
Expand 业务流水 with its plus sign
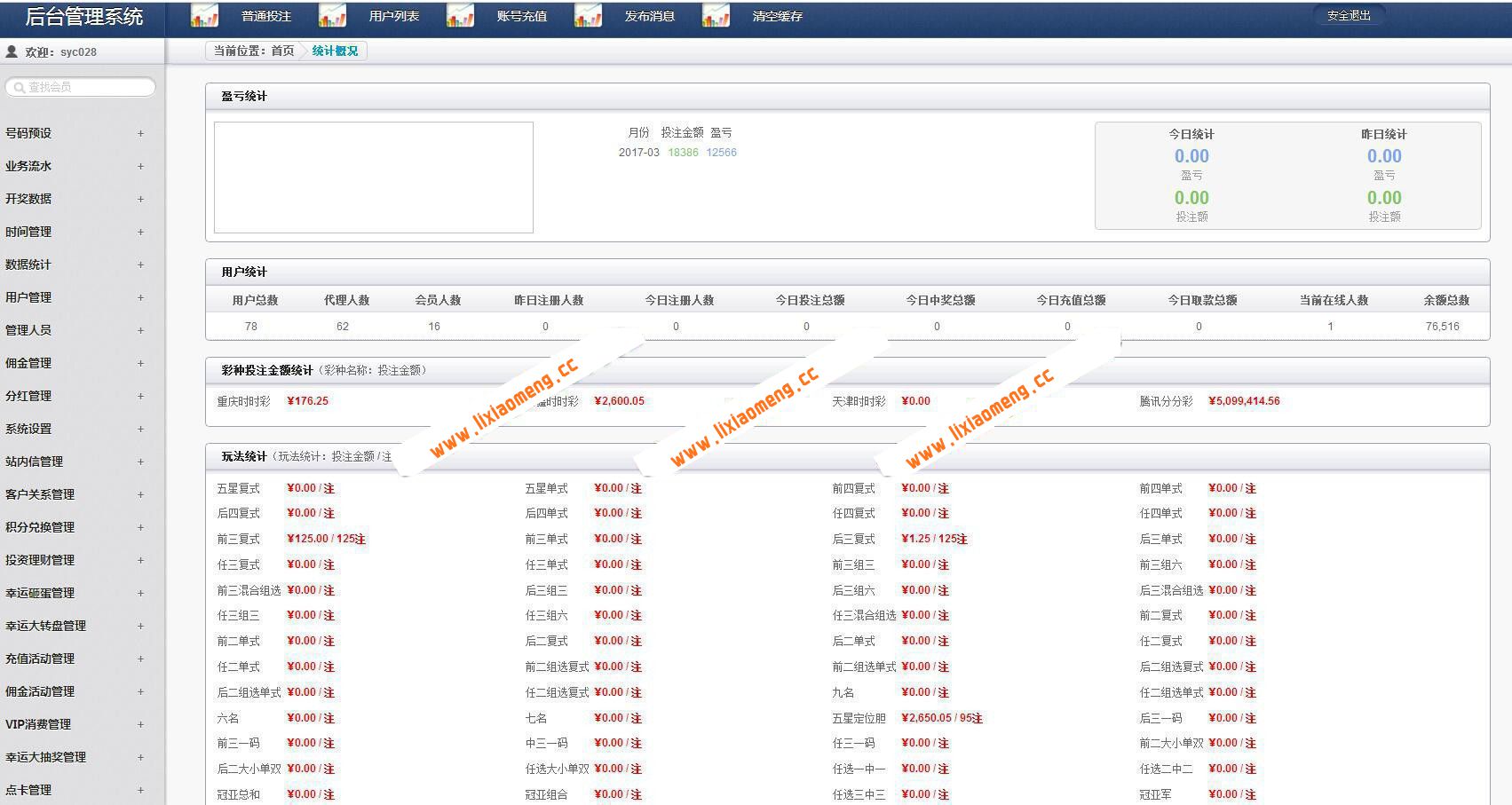click(x=140, y=166)
